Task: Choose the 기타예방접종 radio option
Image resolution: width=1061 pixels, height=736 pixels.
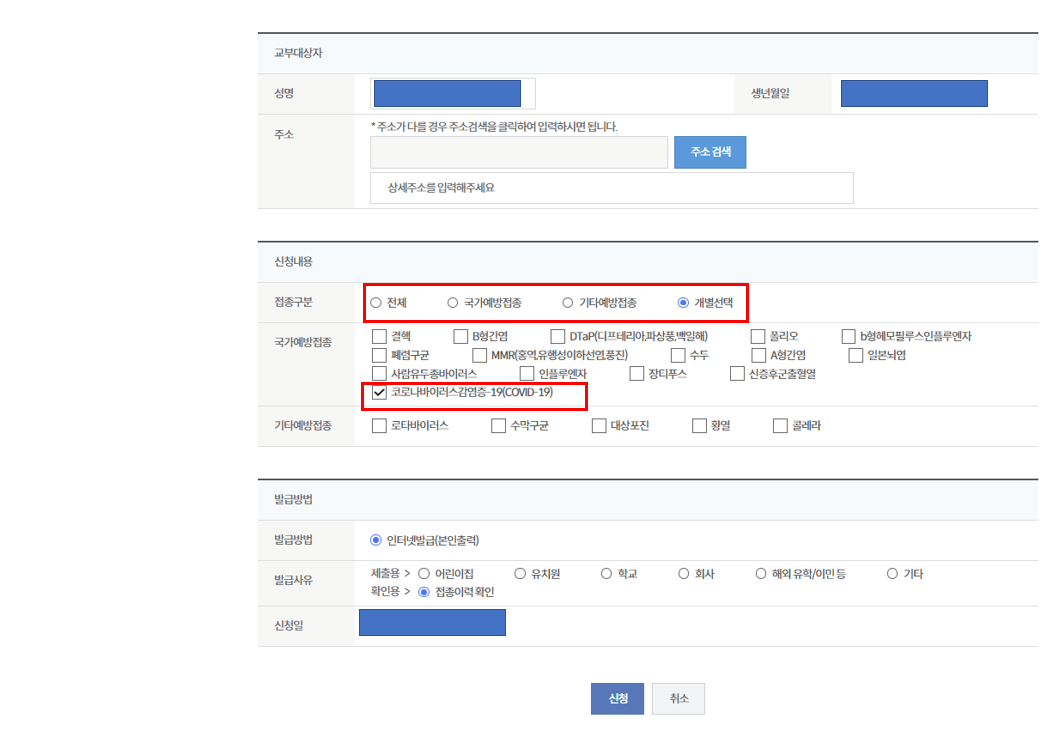Action: pos(568,302)
